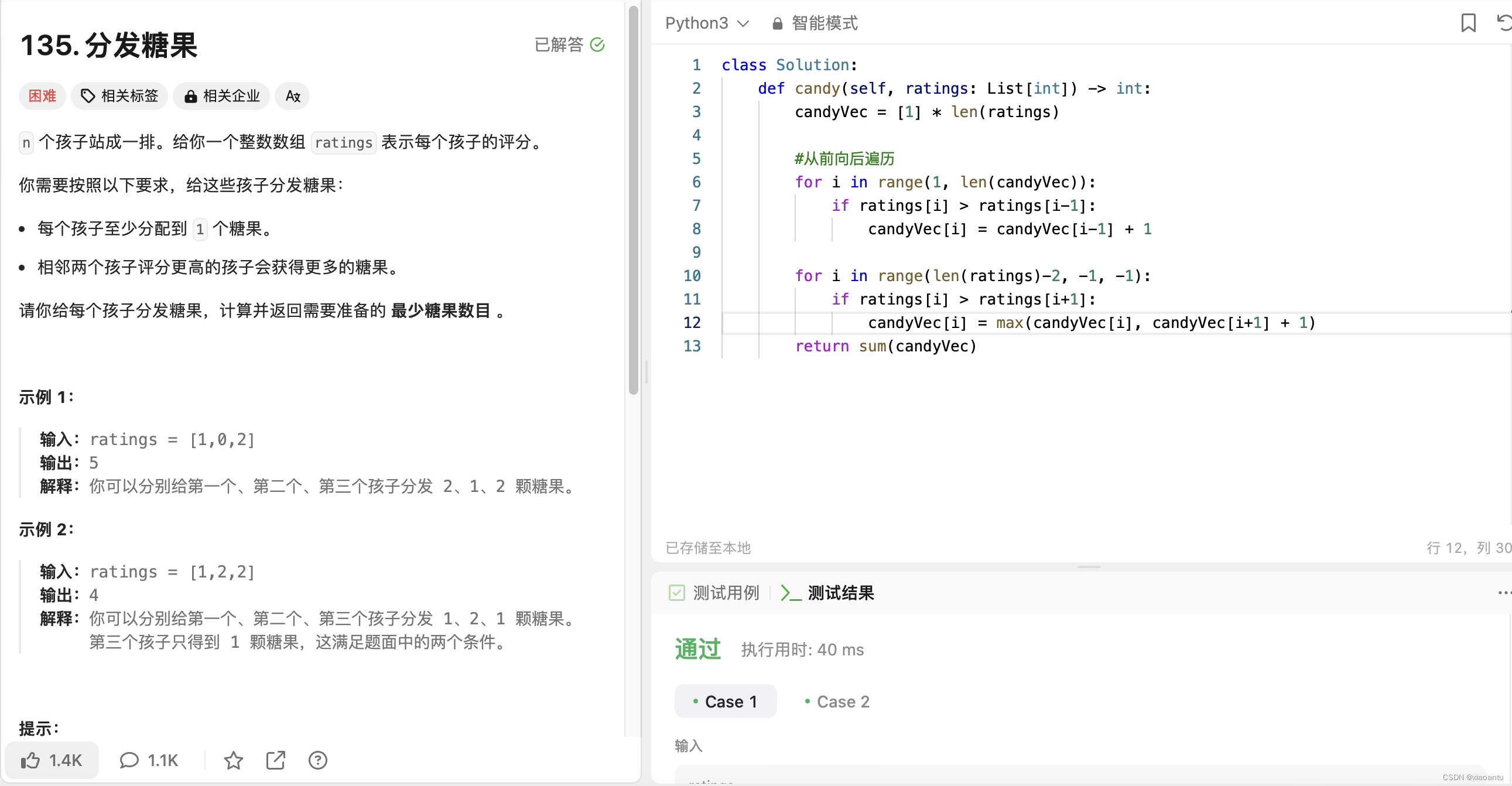The height and width of the screenshot is (786, 1512).
Task: Click the inline 'ratings' code term in description
Action: click(343, 142)
